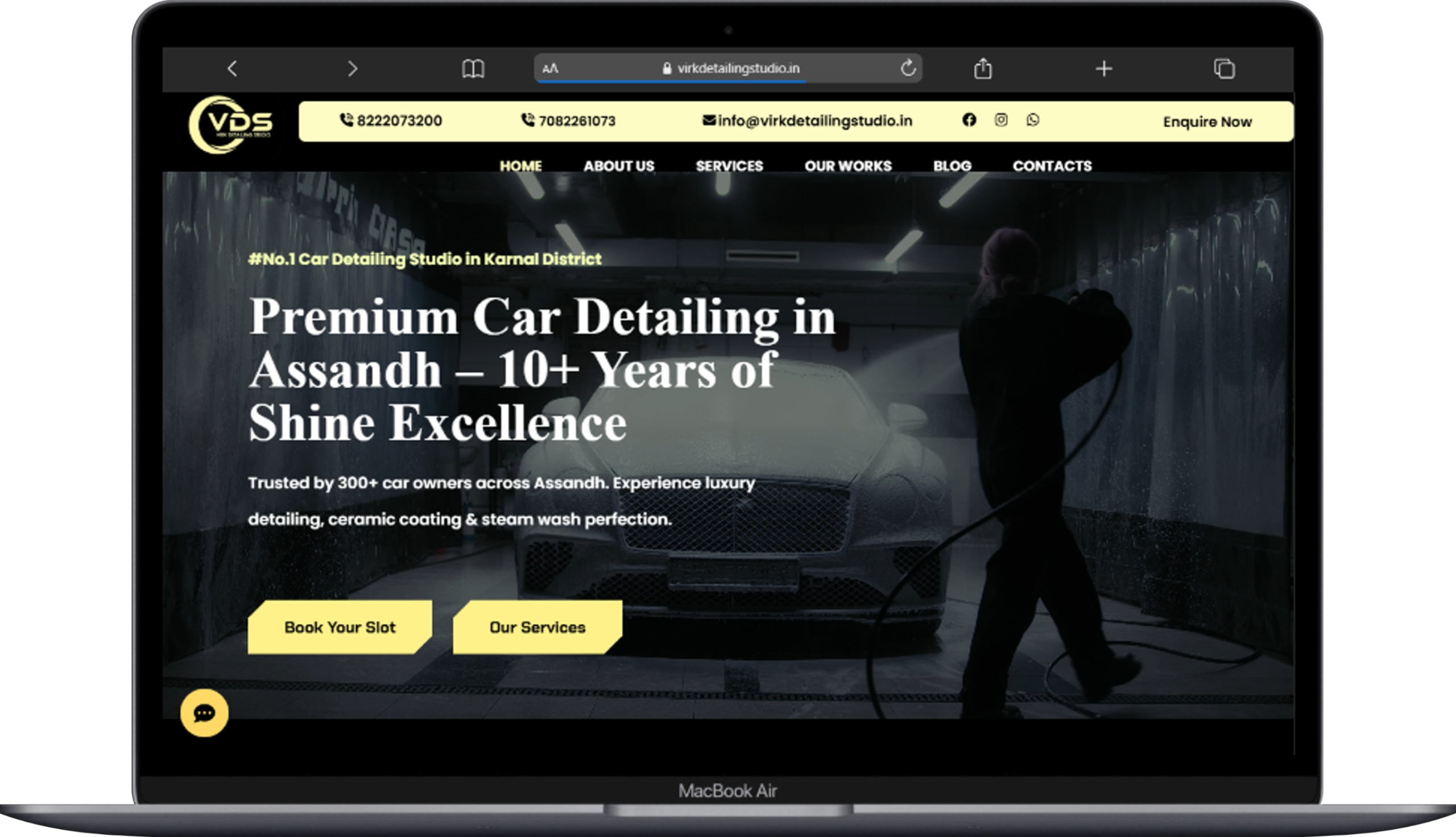Go to the ABOUT US page

pyautogui.click(x=619, y=166)
